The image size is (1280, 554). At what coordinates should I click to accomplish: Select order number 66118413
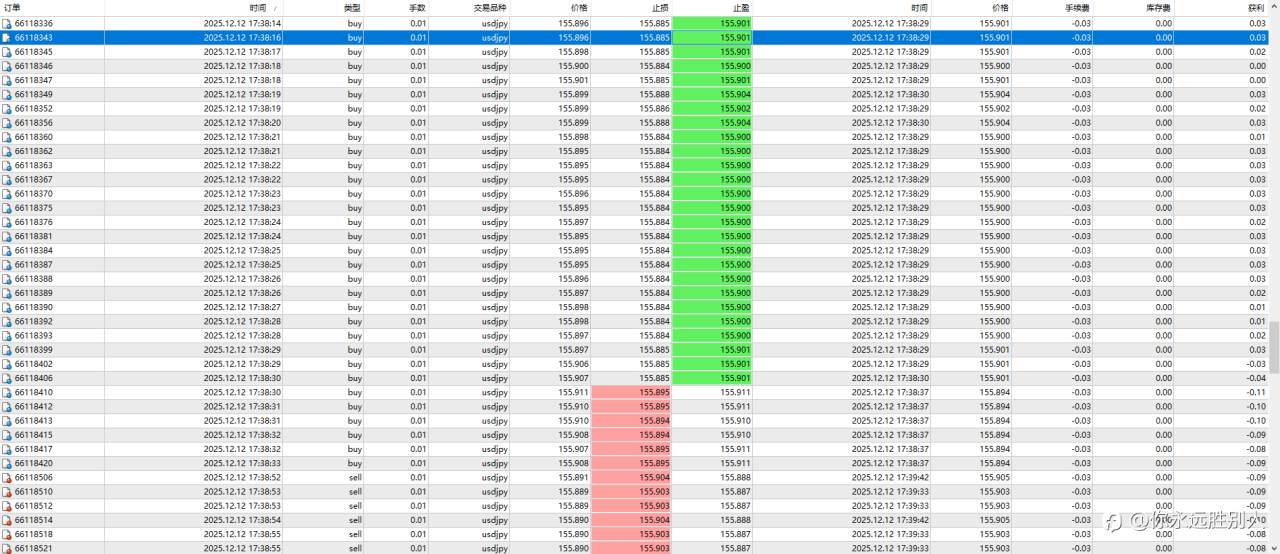(34, 421)
